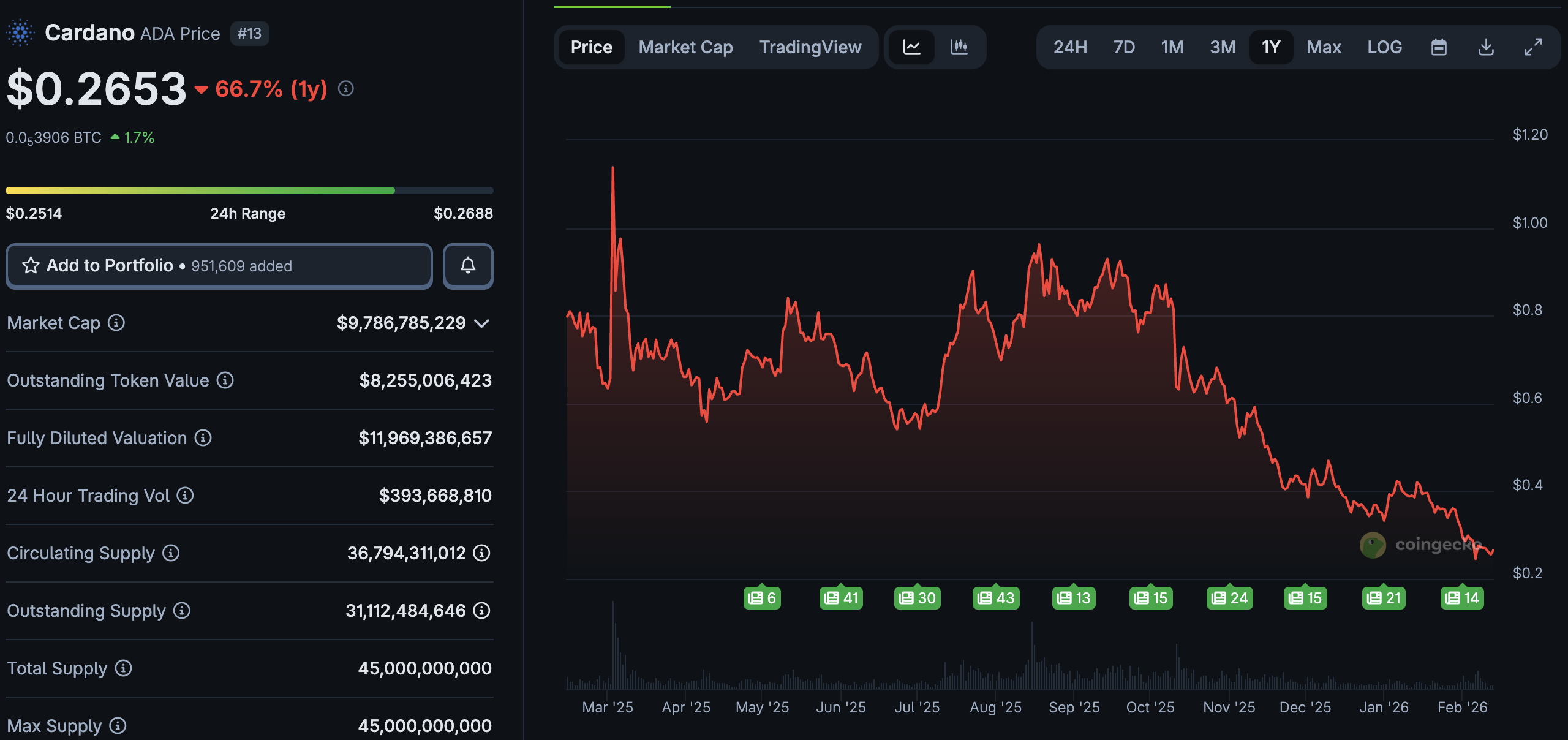Expand chart to fullscreen
The width and height of the screenshot is (1568, 740).
click(1533, 47)
